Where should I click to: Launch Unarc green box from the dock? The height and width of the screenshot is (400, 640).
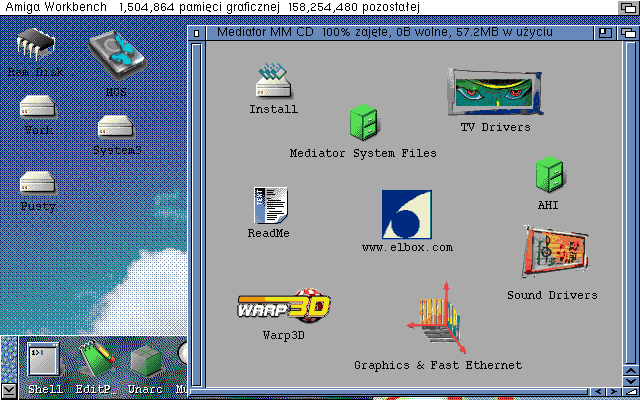146,361
